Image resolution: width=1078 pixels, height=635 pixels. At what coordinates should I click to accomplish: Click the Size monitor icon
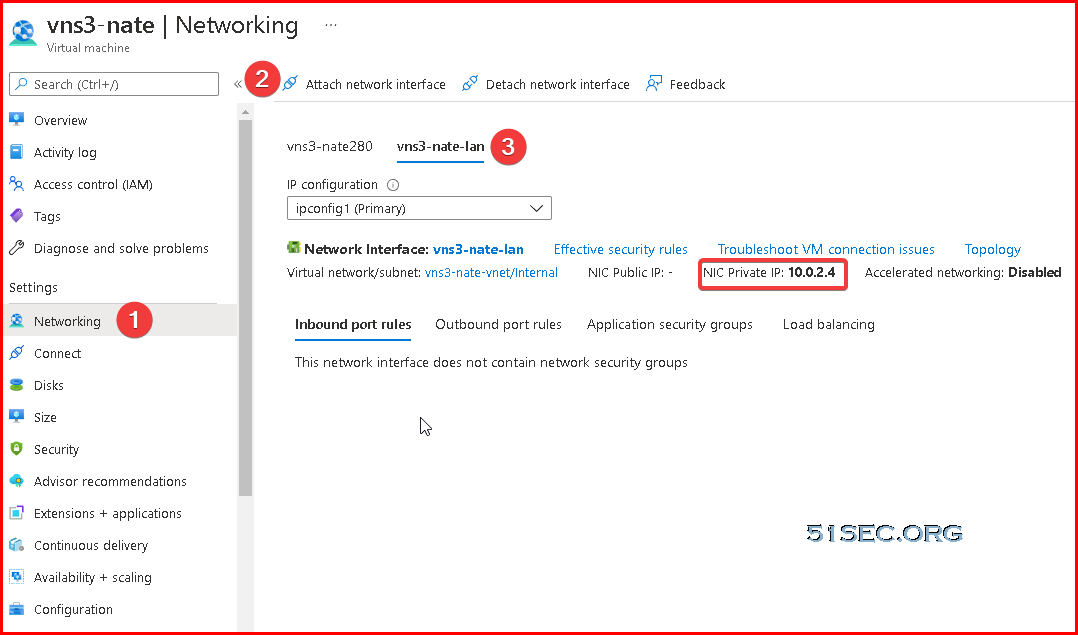[16, 417]
